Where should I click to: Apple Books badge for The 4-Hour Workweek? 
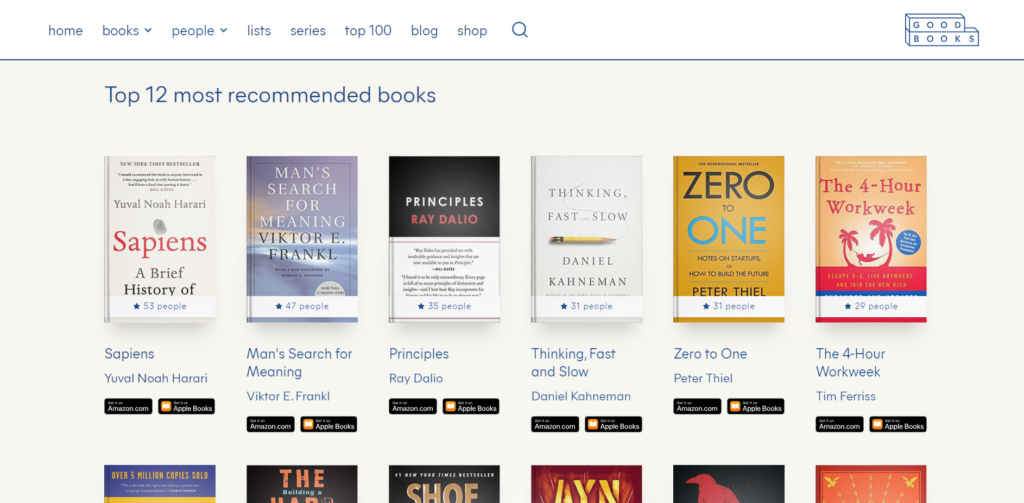pos(898,425)
